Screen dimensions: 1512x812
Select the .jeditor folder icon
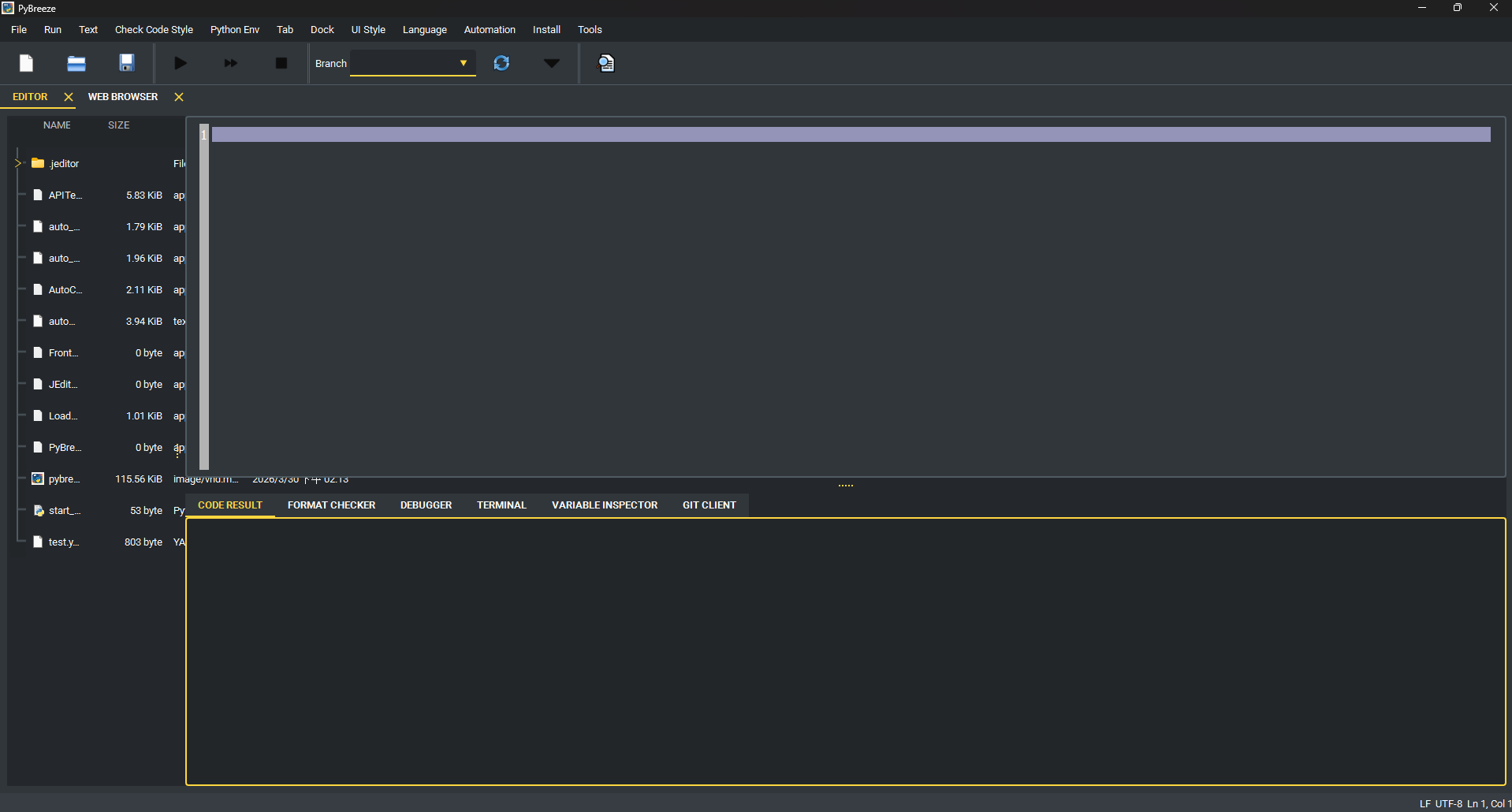pyautogui.click(x=38, y=163)
